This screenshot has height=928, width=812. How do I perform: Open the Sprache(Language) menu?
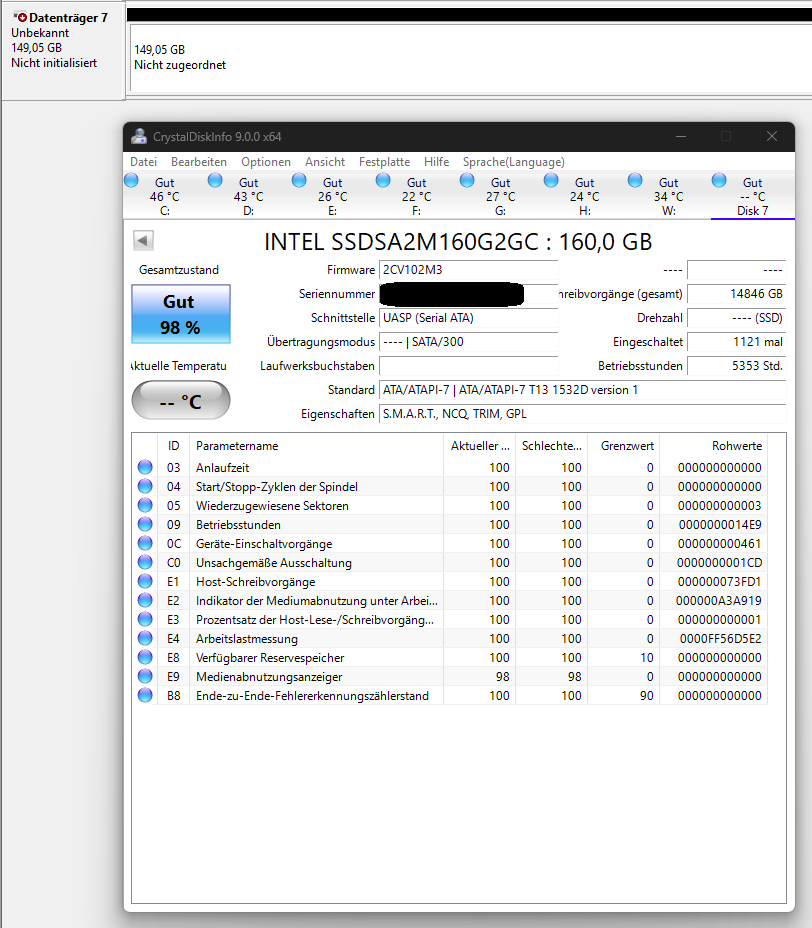tap(513, 161)
